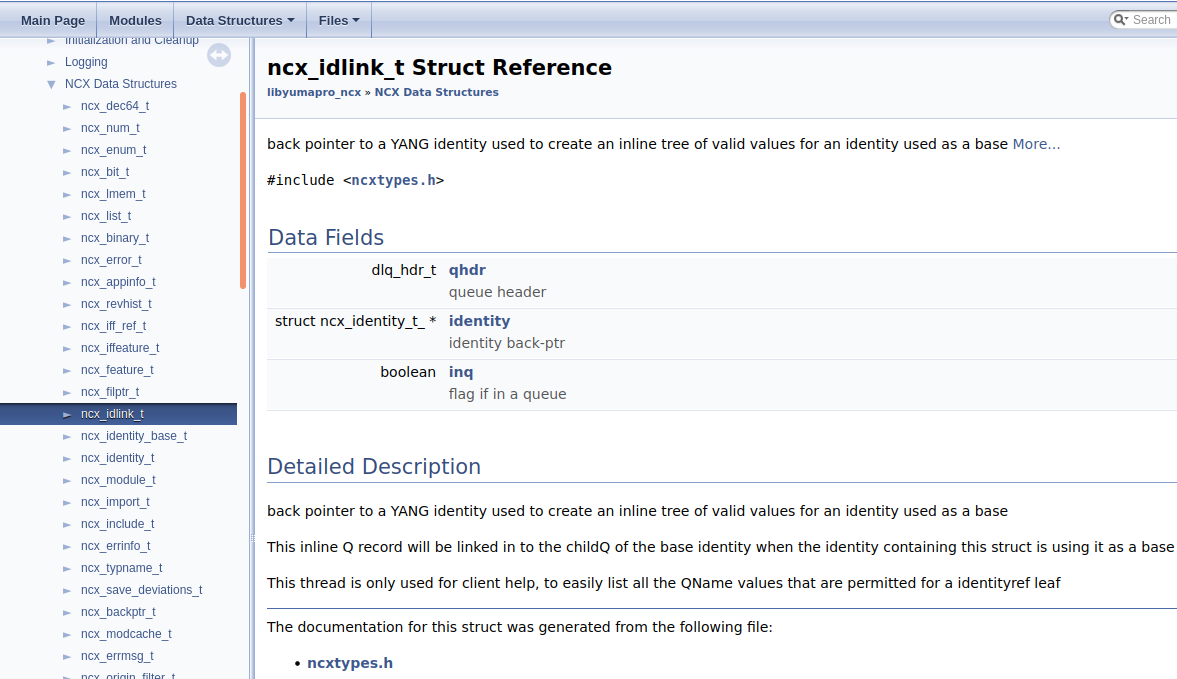Switch to the Main Page tab
The height and width of the screenshot is (679, 1177).
pos(52,19)
